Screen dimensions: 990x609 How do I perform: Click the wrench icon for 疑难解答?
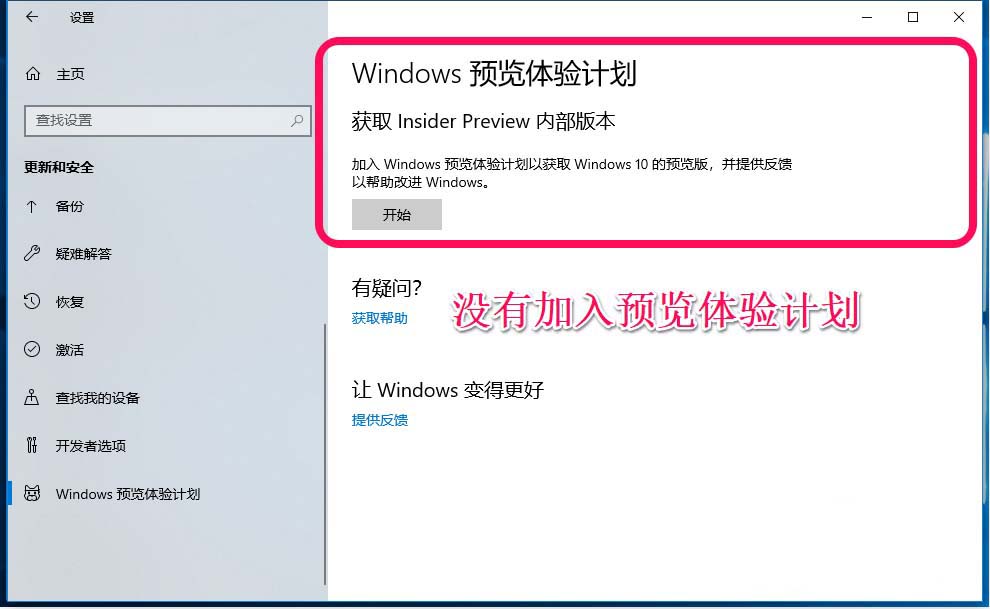point(32,254)
